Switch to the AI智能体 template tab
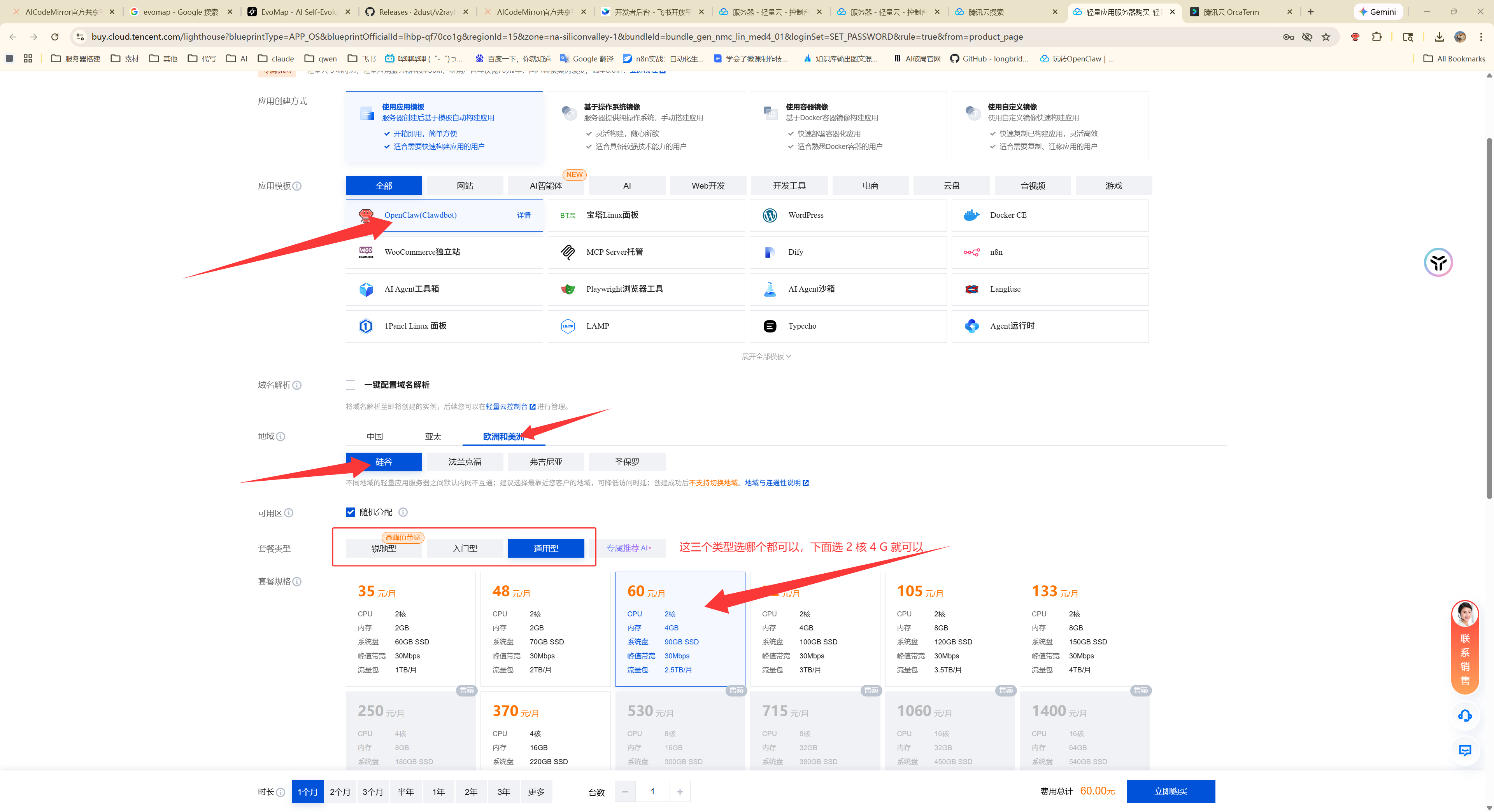The image size is (1494, 812). [x=546, y=186]
